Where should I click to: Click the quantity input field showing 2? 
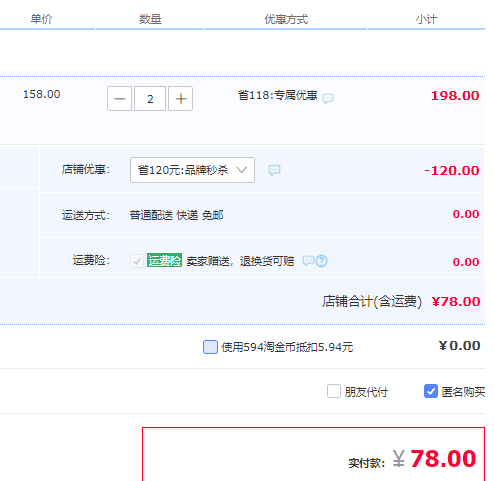pos(150,99)
